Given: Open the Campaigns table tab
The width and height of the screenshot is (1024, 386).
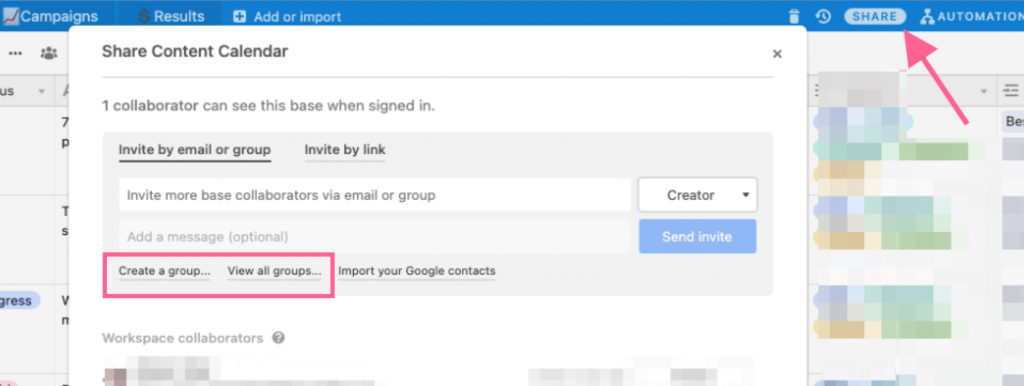Looking at the screenshot, I should click(x=51, y=16).
